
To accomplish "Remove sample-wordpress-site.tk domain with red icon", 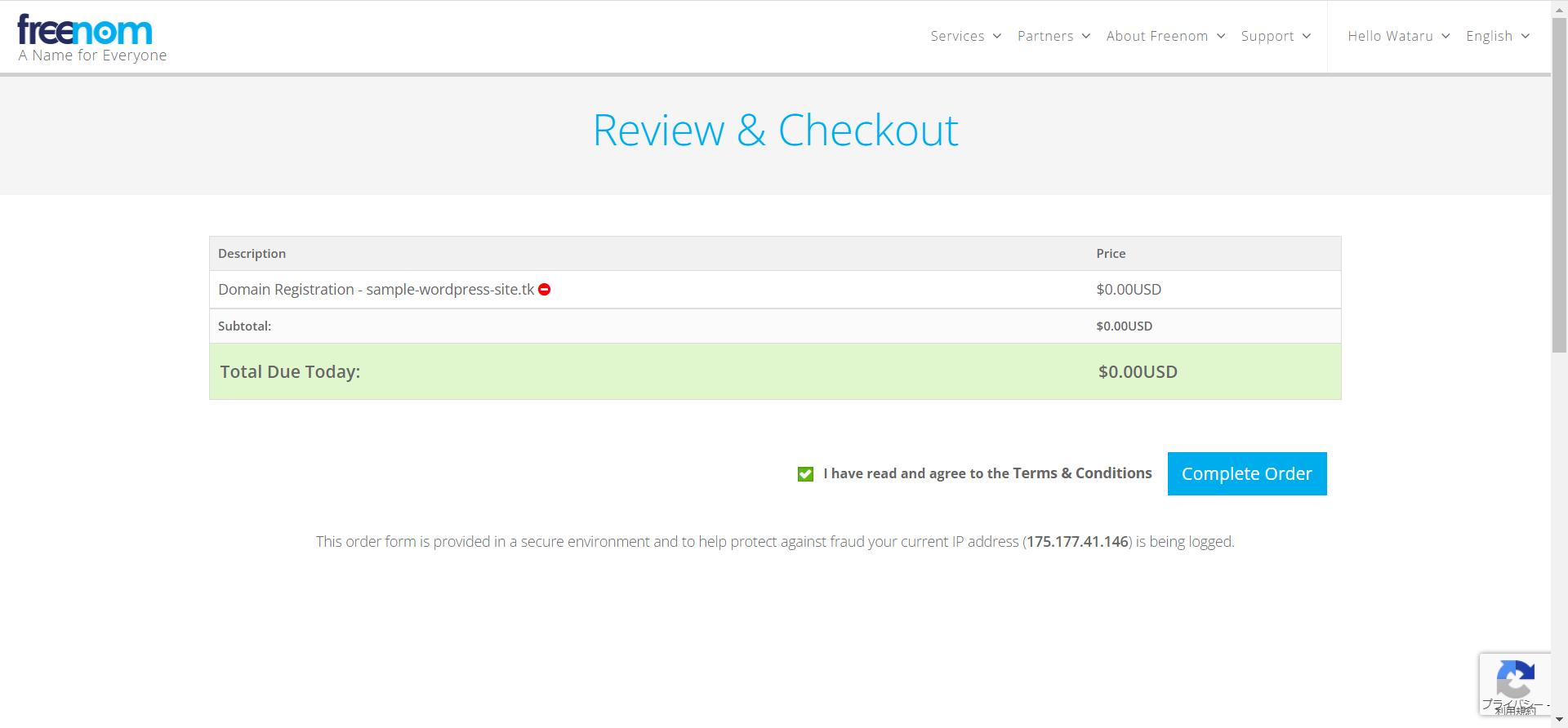I will pyautogui.click(x=545, y=290).
